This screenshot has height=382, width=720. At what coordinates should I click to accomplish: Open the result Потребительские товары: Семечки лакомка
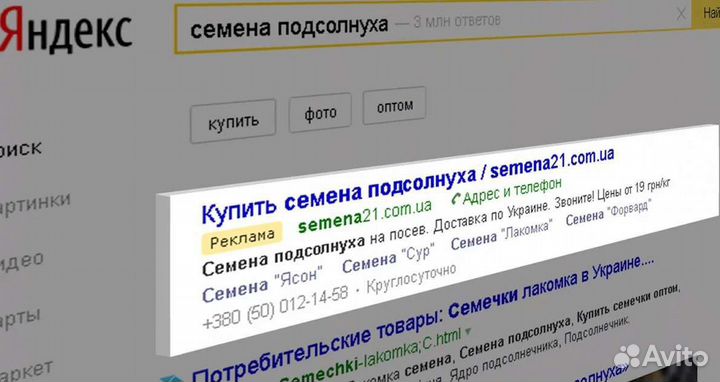coord(422,320)
